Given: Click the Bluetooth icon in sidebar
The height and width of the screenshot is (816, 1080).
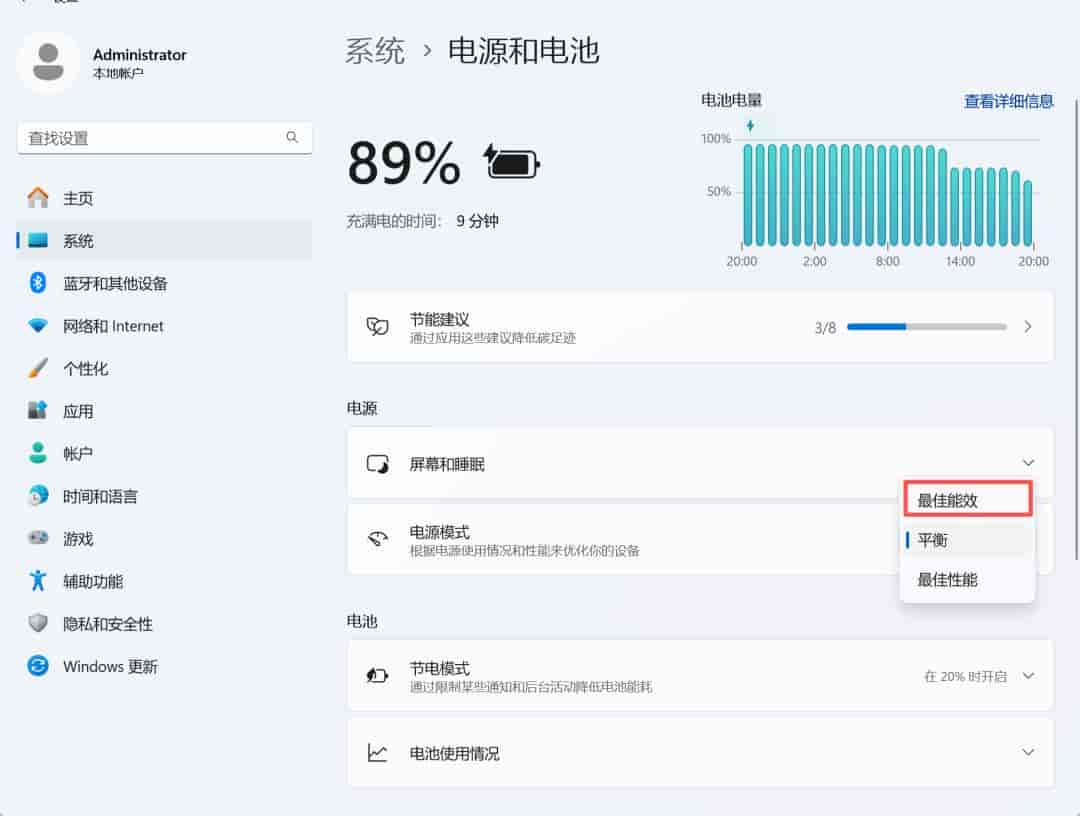Looking at the screenshot, I should (x=38, y=283).
